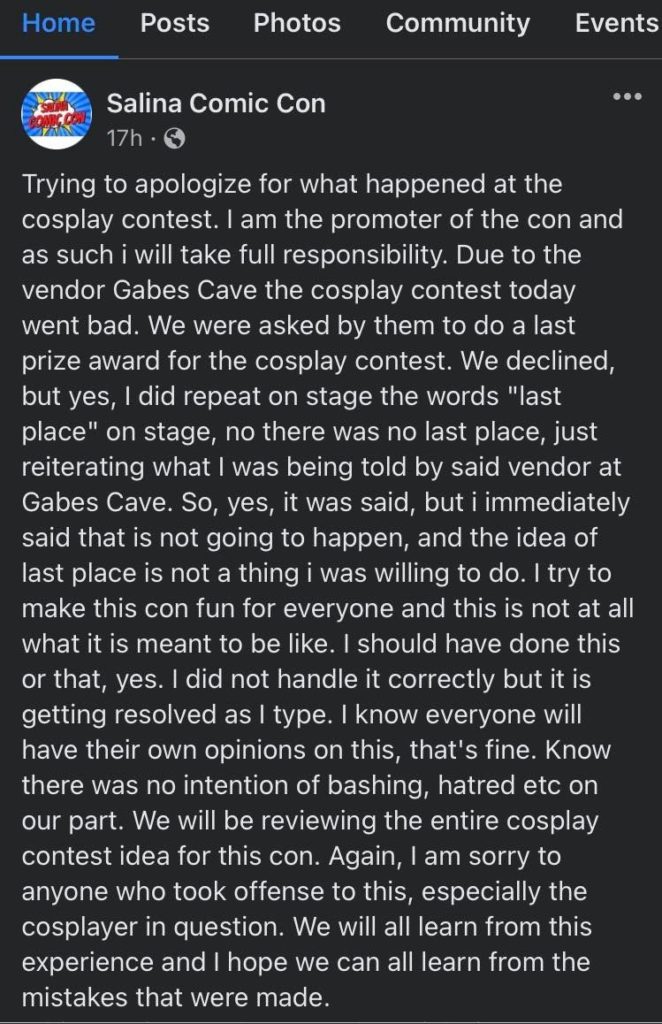Image resolution: width=662 pixels, height=1024 pixels.
Task: Click the globe public audience icon
Action: pos(174,138)
